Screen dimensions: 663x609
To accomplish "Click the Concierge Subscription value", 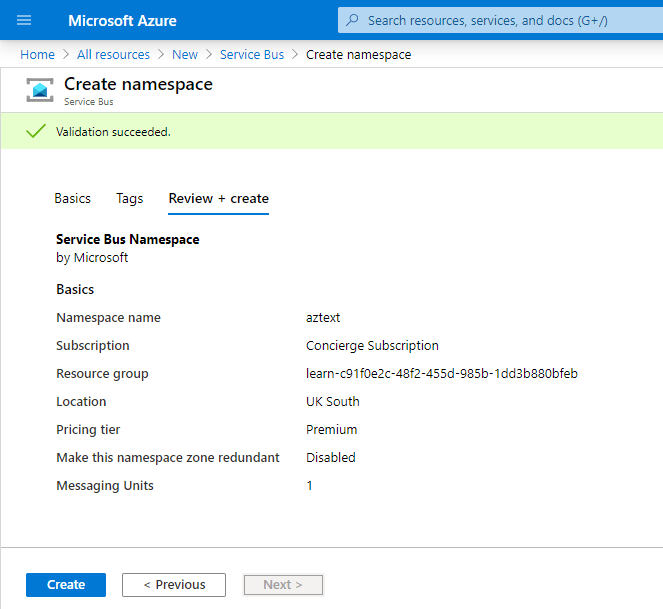I will click(x=372, y=346).
